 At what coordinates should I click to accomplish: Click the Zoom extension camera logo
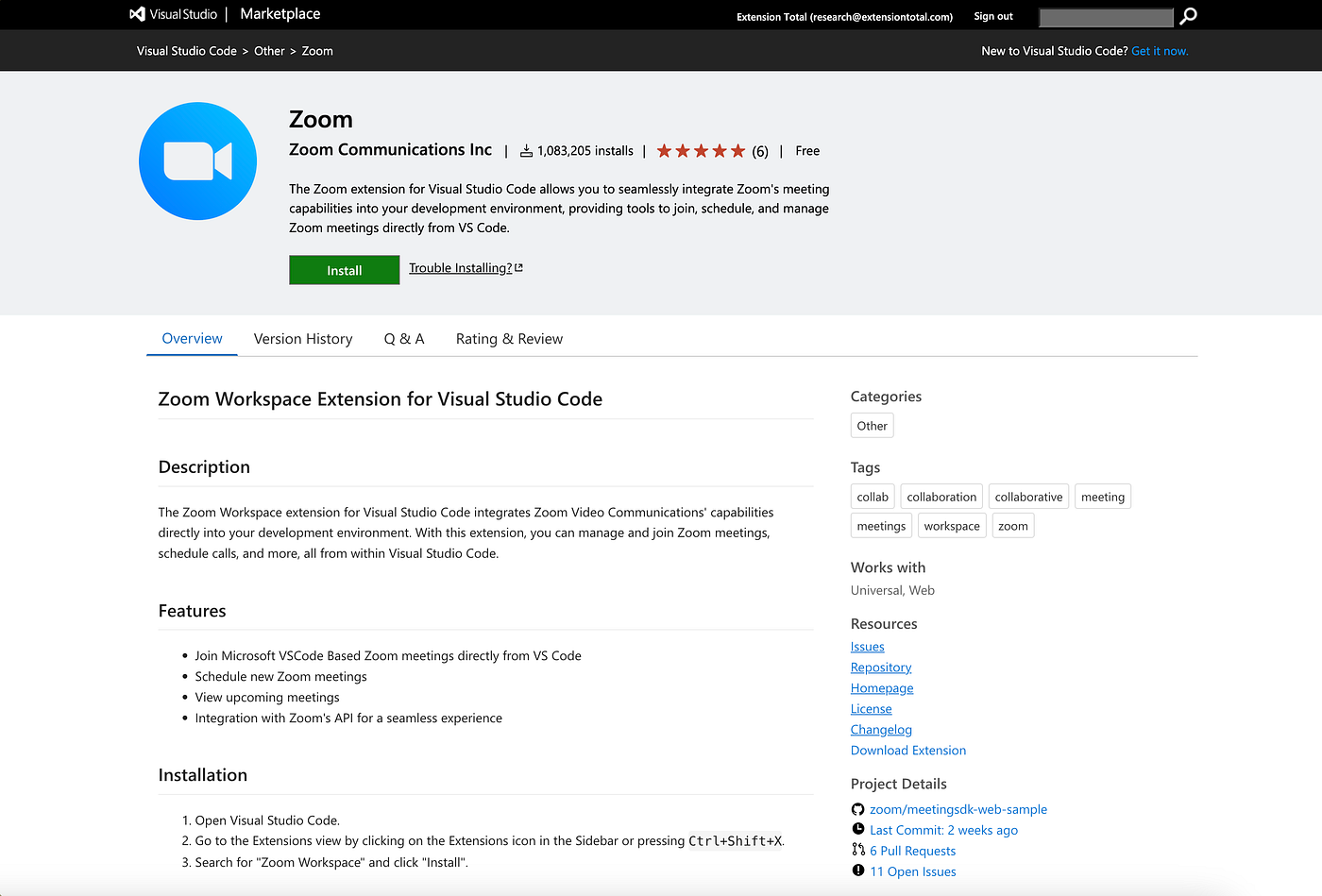(197, 161)
